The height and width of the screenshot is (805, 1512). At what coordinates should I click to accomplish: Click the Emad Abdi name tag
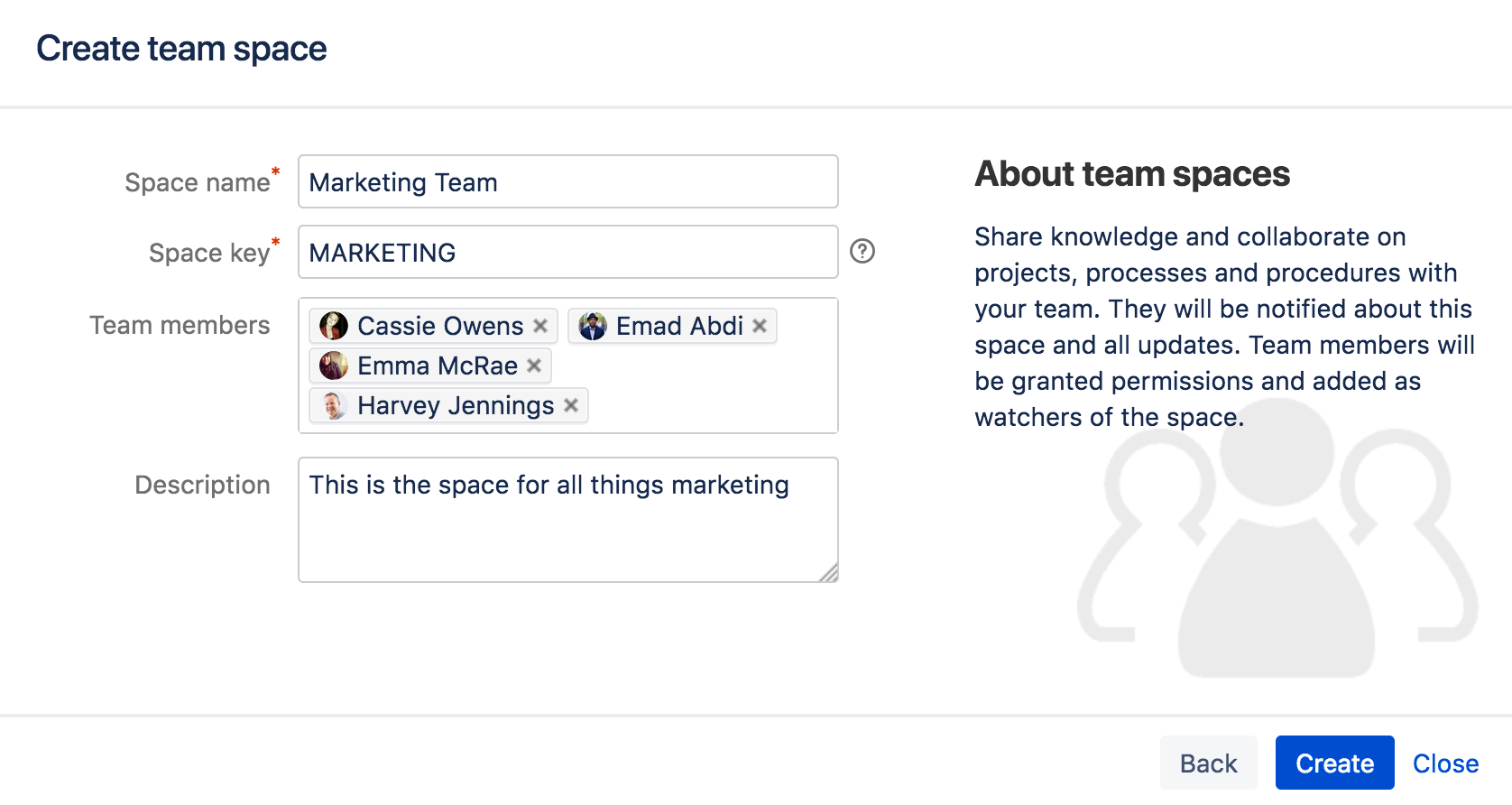679,326
